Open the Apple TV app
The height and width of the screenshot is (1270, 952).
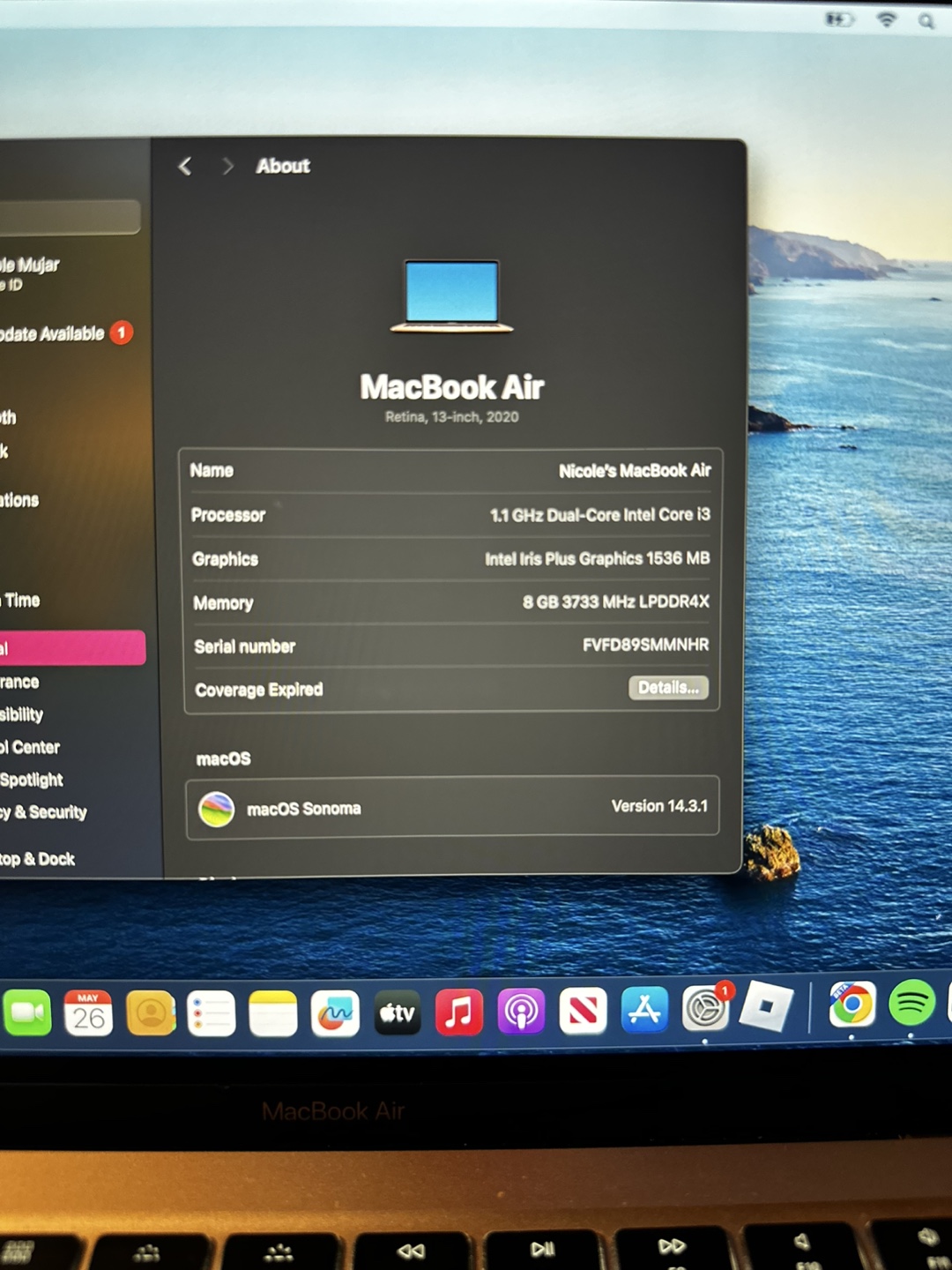[398, 1013]
